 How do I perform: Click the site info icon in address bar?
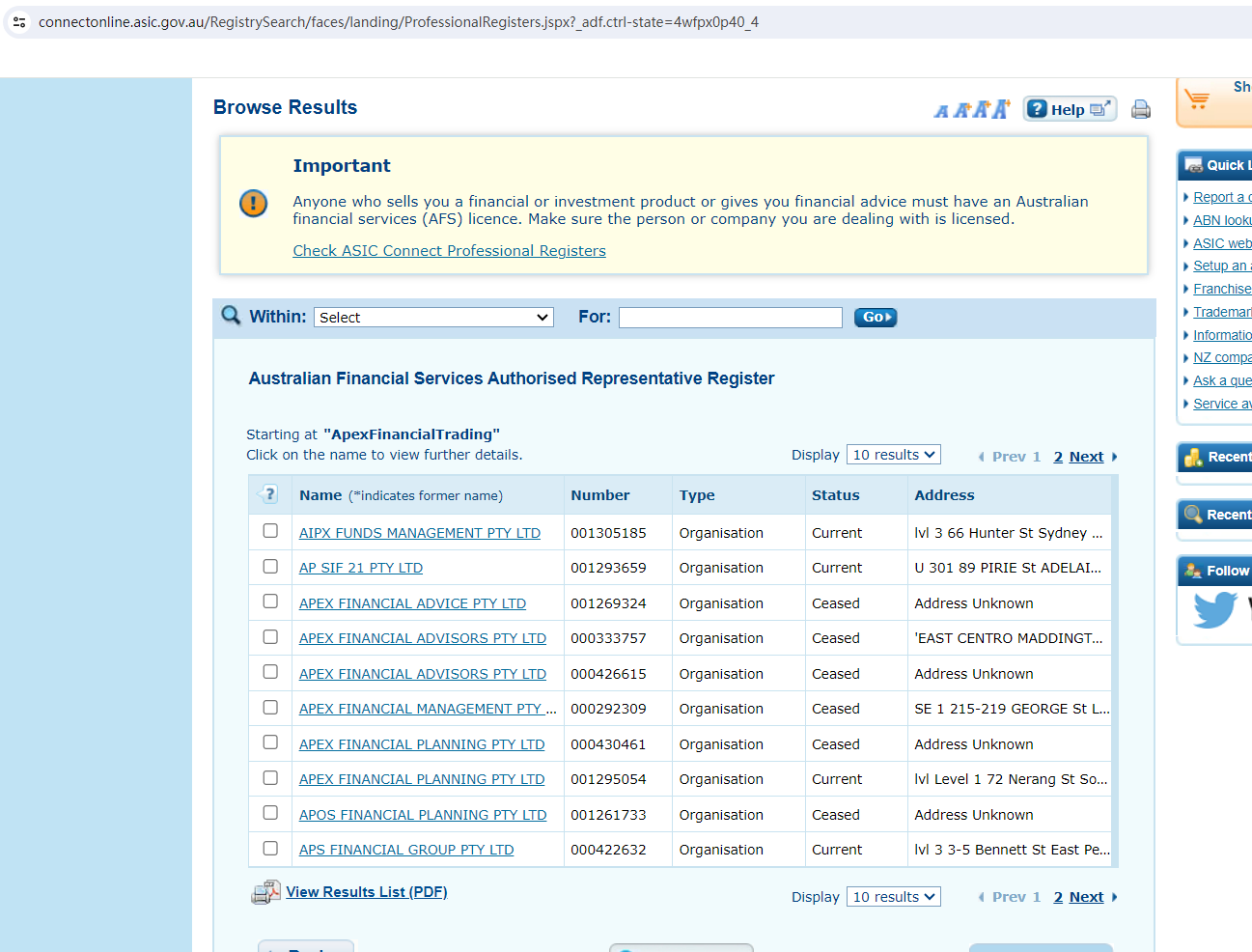[19, 21]
